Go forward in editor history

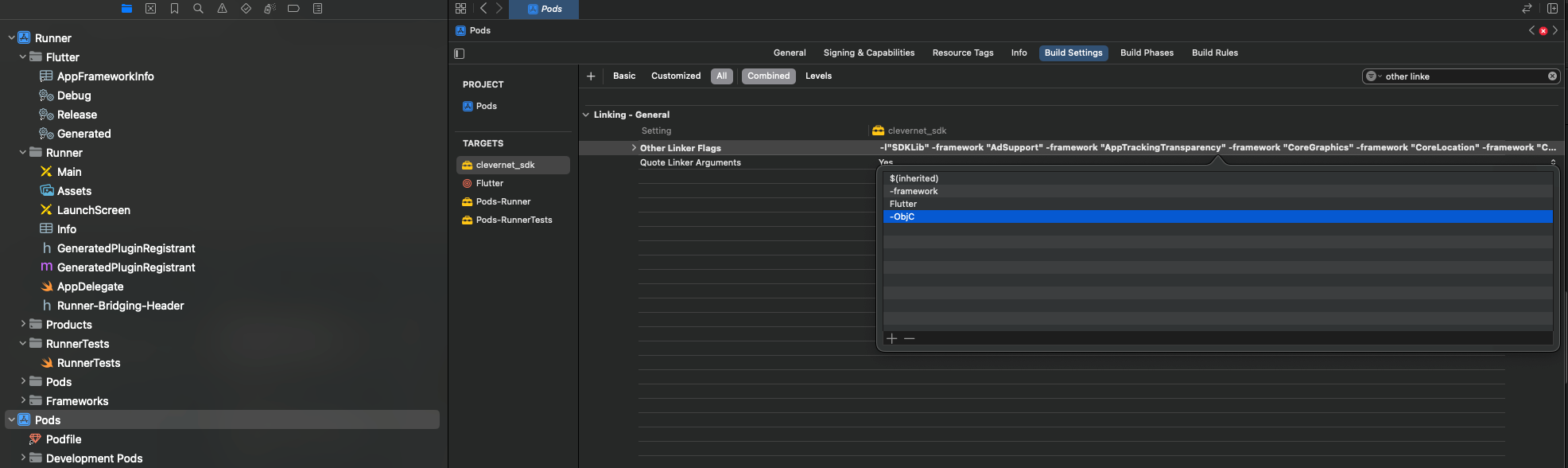tap(499, 9)
